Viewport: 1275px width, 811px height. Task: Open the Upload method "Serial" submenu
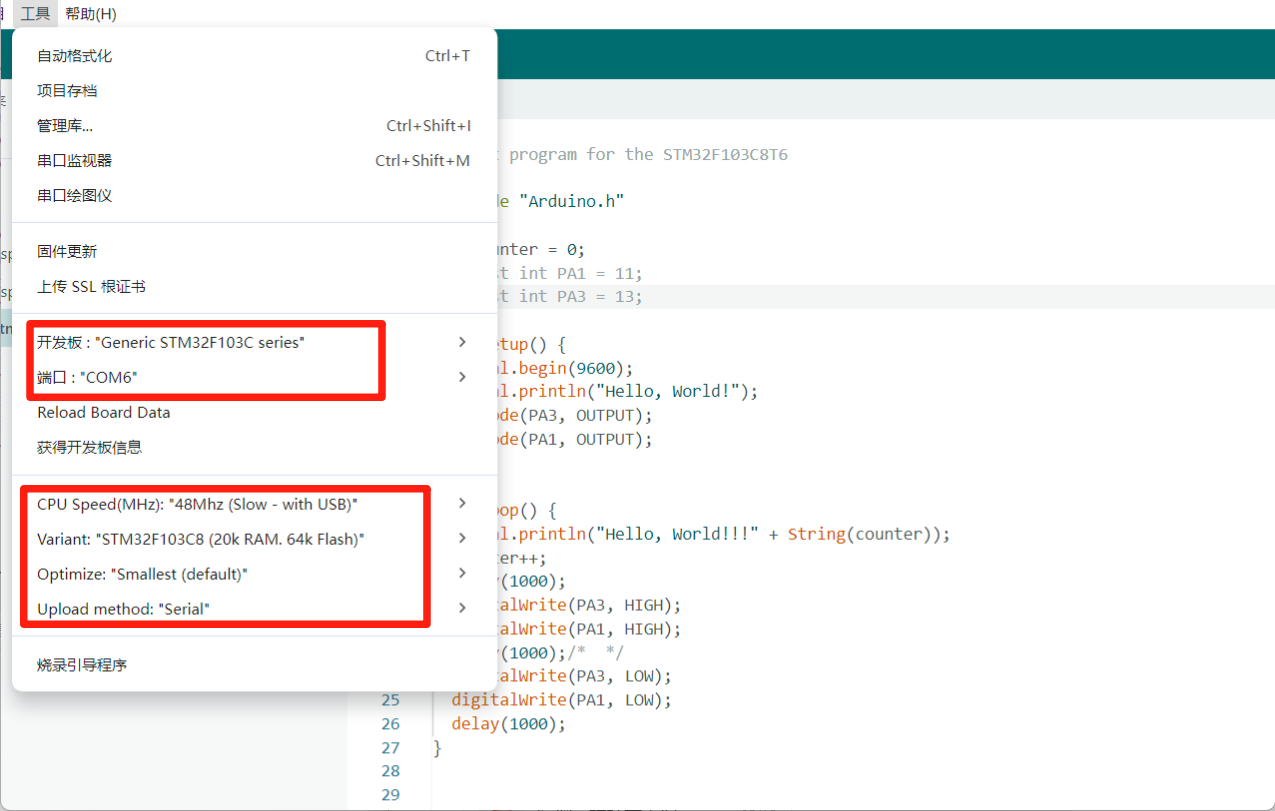coord(462,608)
